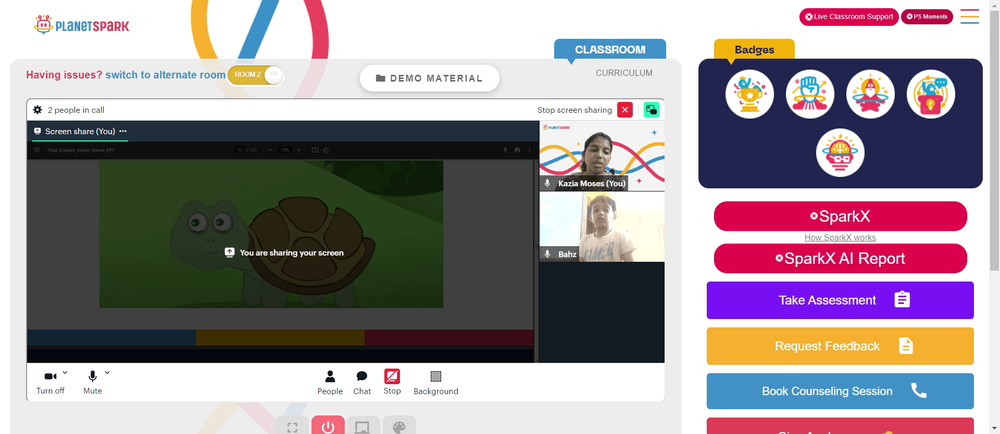This screenshot has height=434, width=1000.
Task: Click the red power button
Action: pos(328,427)
